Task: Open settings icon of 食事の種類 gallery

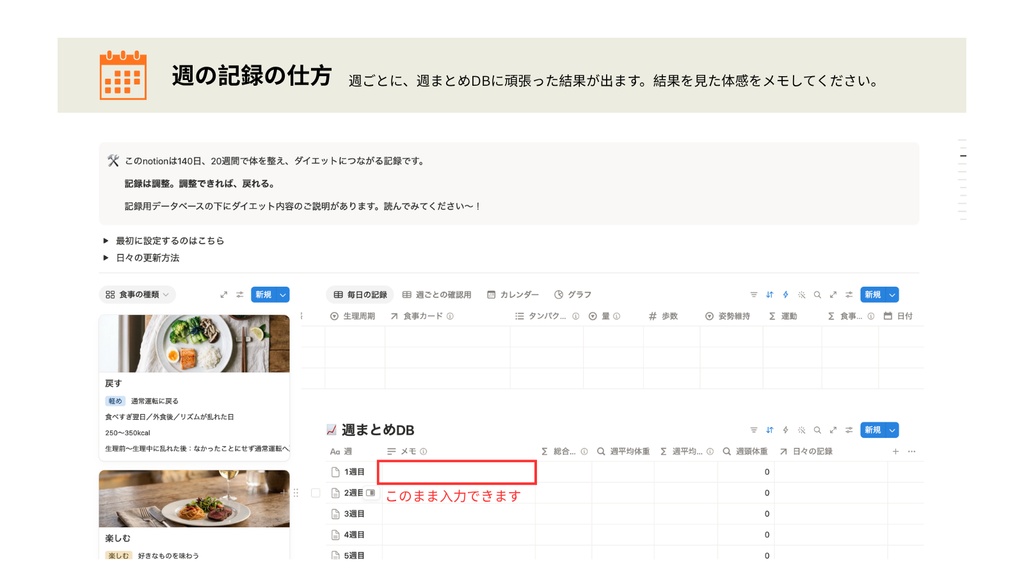Action: [240, 295]
